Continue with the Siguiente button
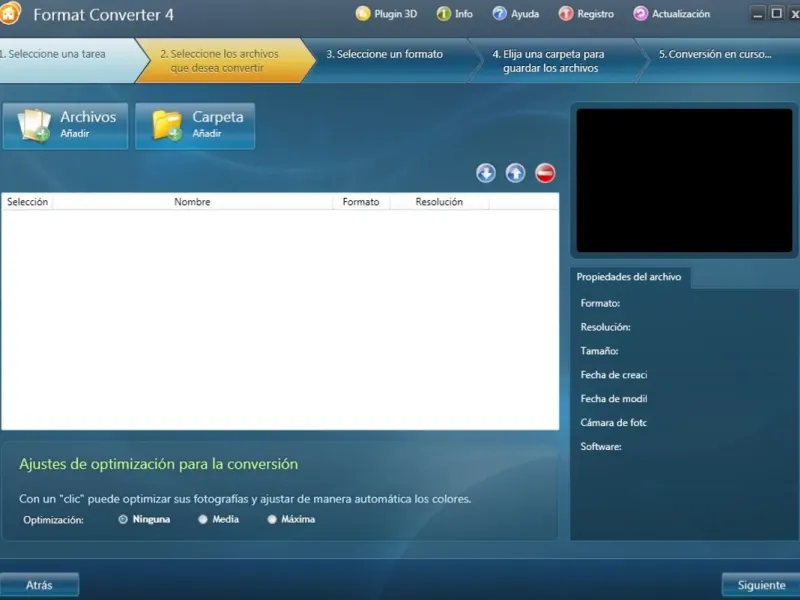 tap(761, 585)
